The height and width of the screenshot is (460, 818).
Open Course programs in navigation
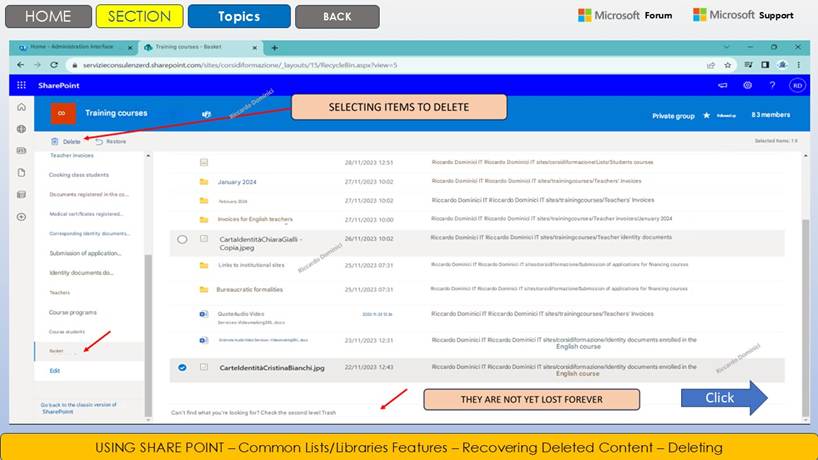[x=73, y=312]
